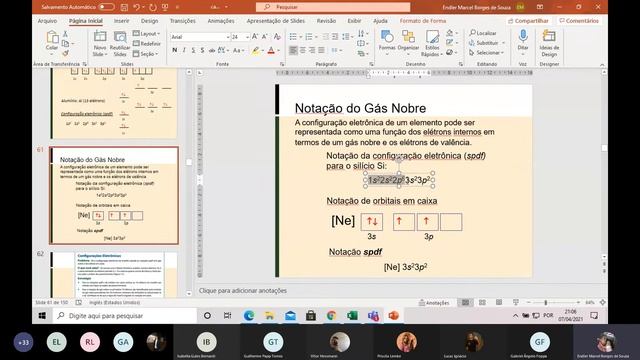Click the shape effects icon

pos(451,52)
